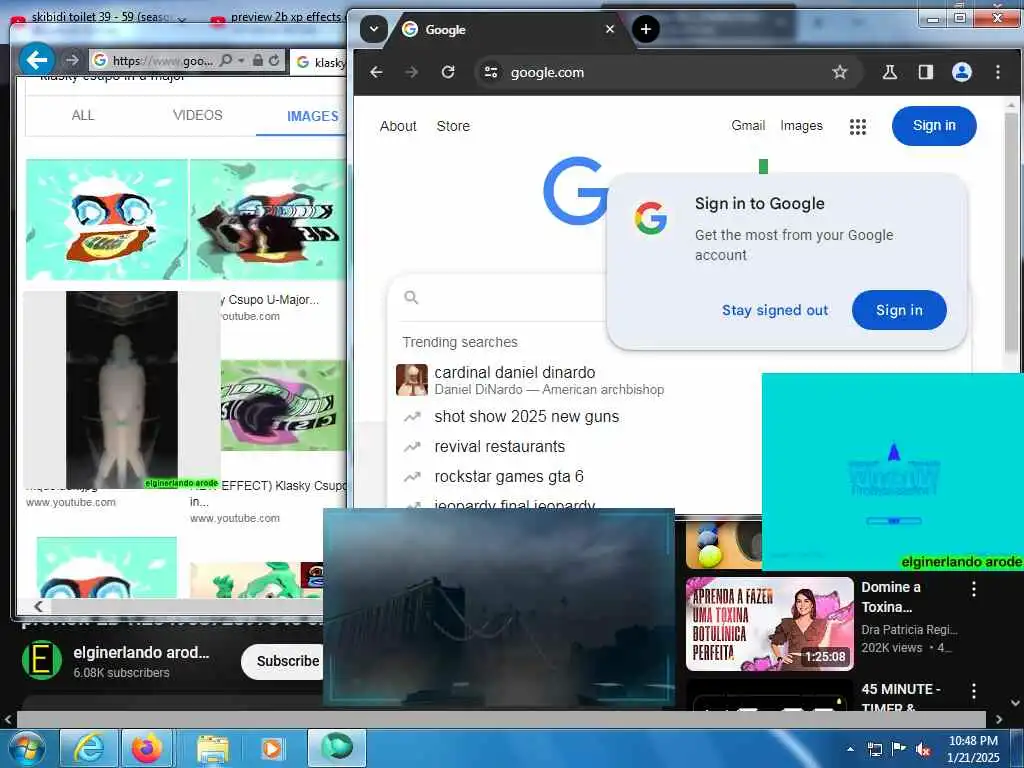Image resolution: width=1024 pixels, height=768 pixels.
Task: Open the About link
Action: [398, 126]
